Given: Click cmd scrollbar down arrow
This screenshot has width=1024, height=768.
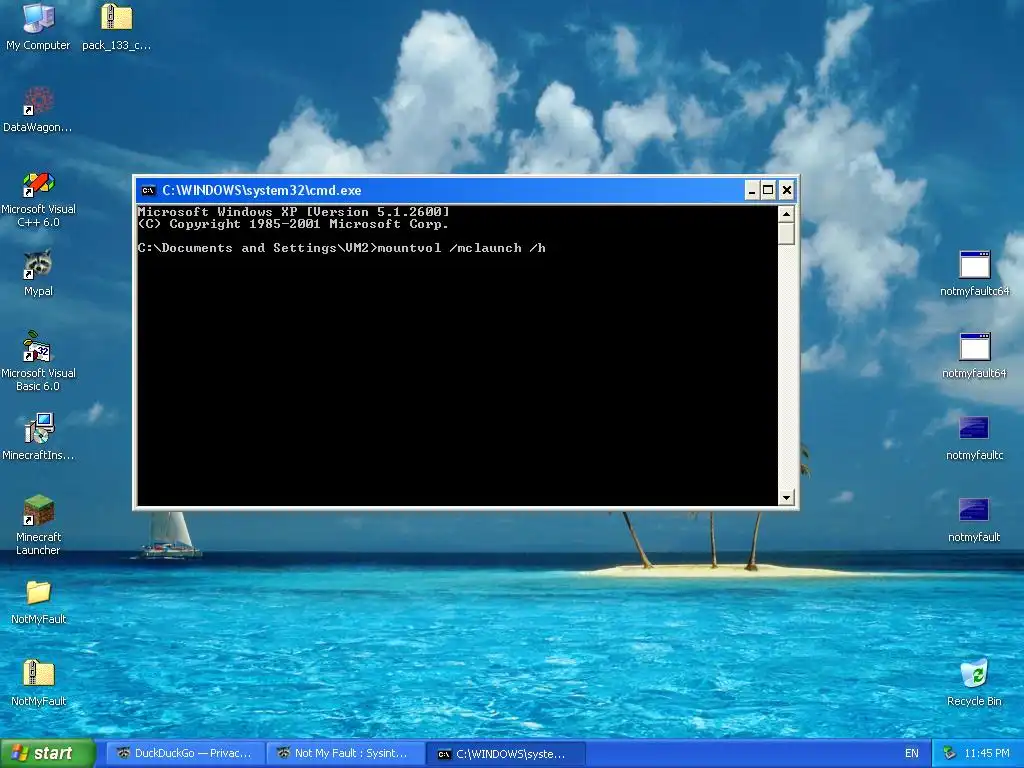Looking at the screenshot, I should [x=786, y=498].
